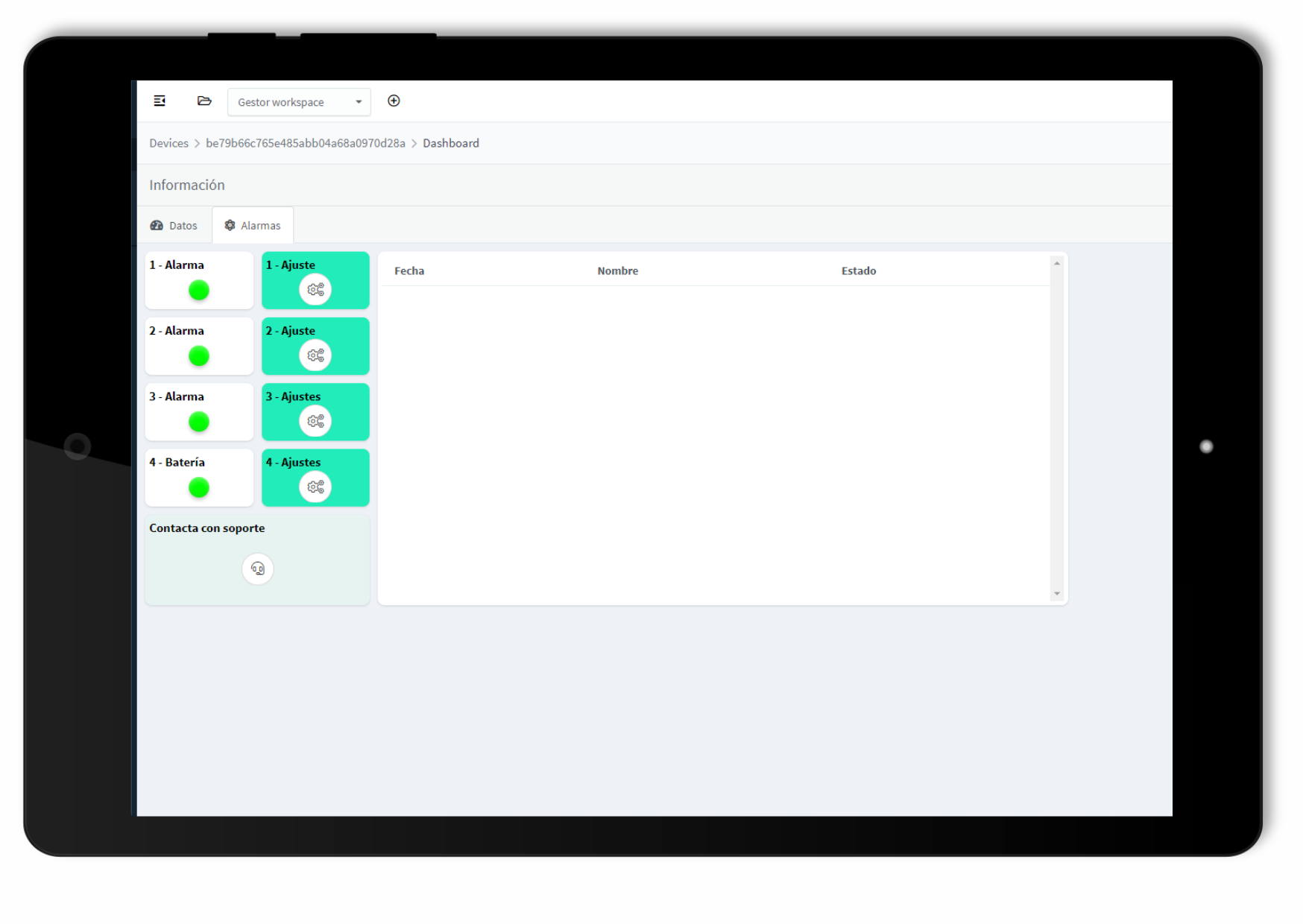This screenshot has height=924, width=1303.
Task: Click the 4 - Batería label
Action: 177,462
